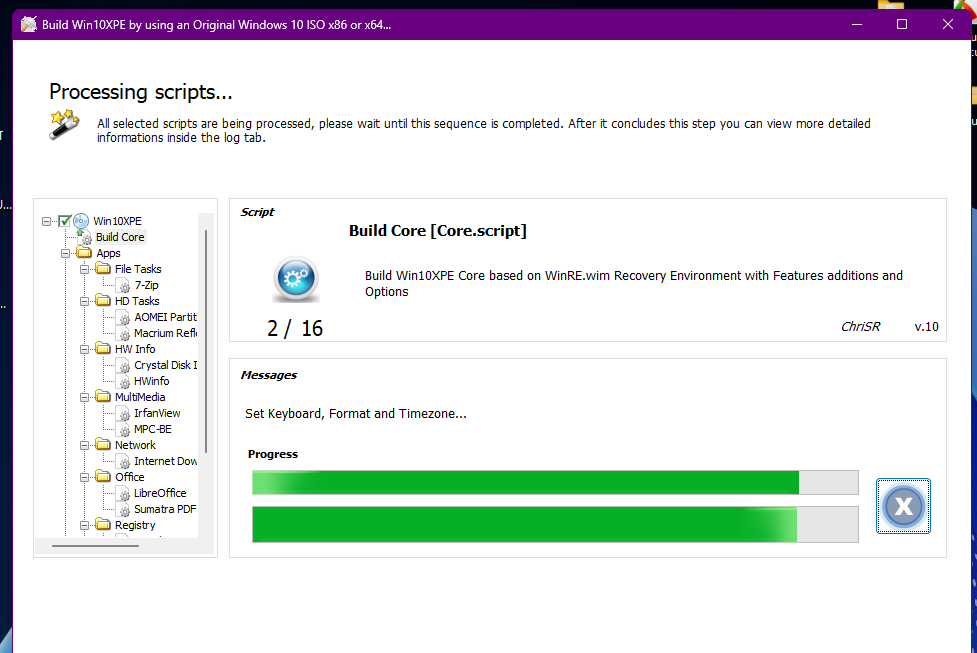Click the MPC-BE script icon
The width and height of the screenshot is (977, 653).
123,429
